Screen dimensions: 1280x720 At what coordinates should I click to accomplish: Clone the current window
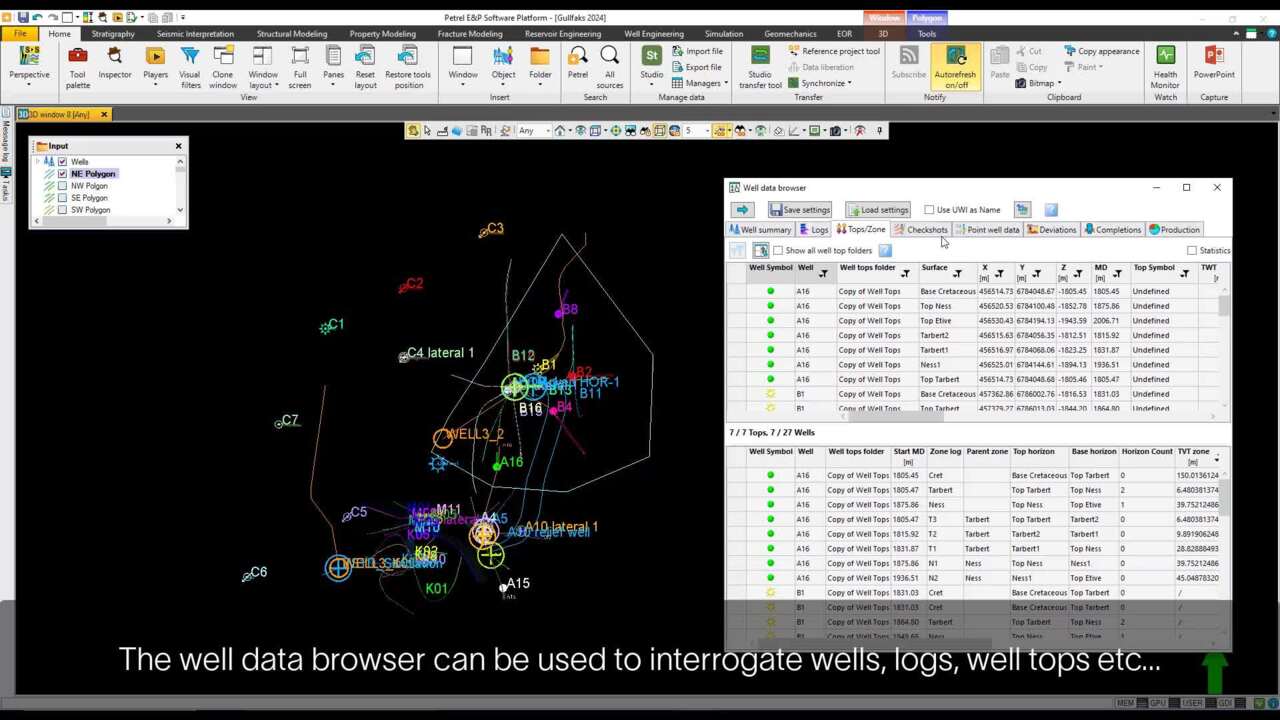coord(223,67)
